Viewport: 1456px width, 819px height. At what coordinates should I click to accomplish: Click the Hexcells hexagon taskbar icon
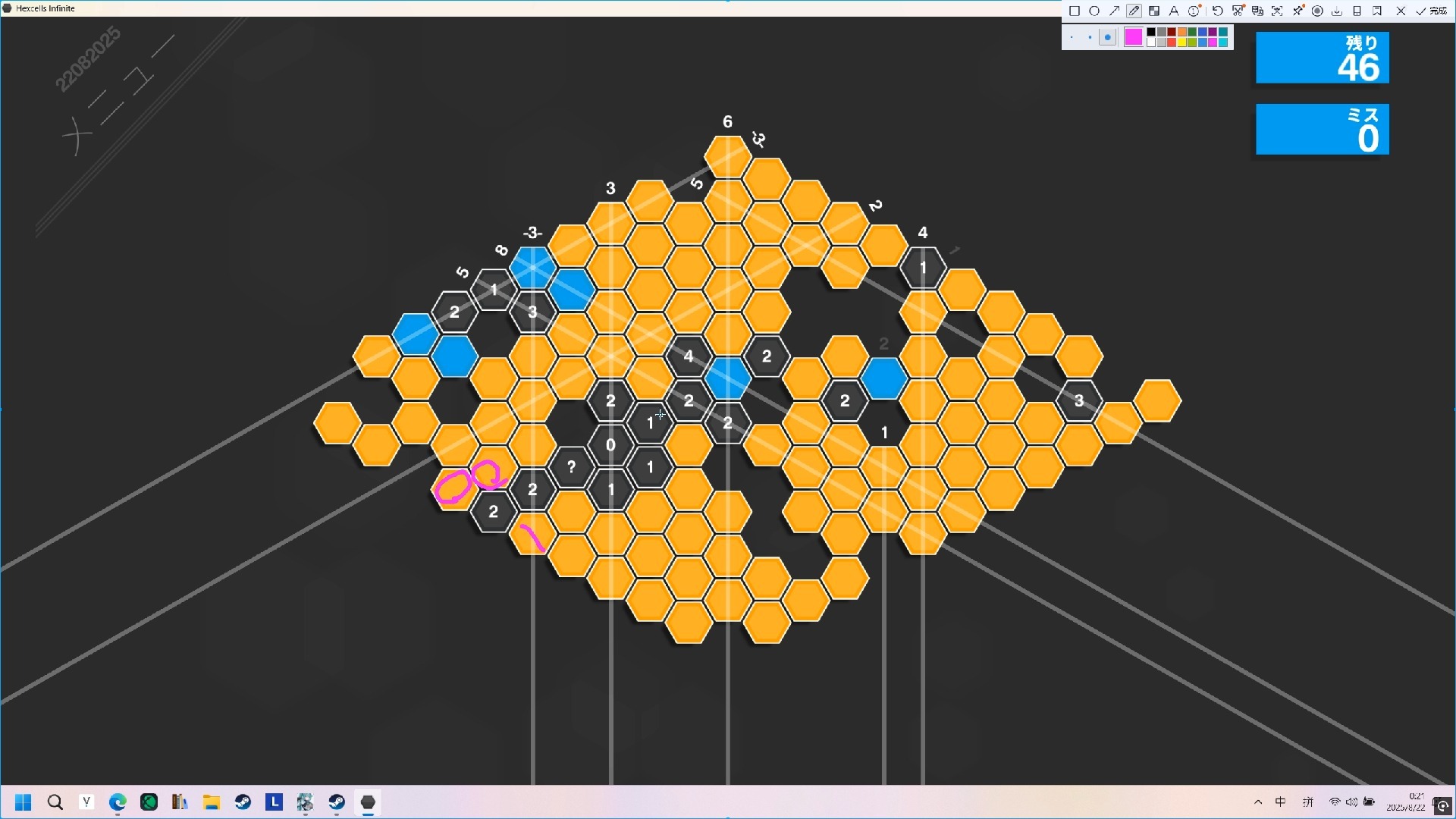pyautogui.click(x=368, y=802)
